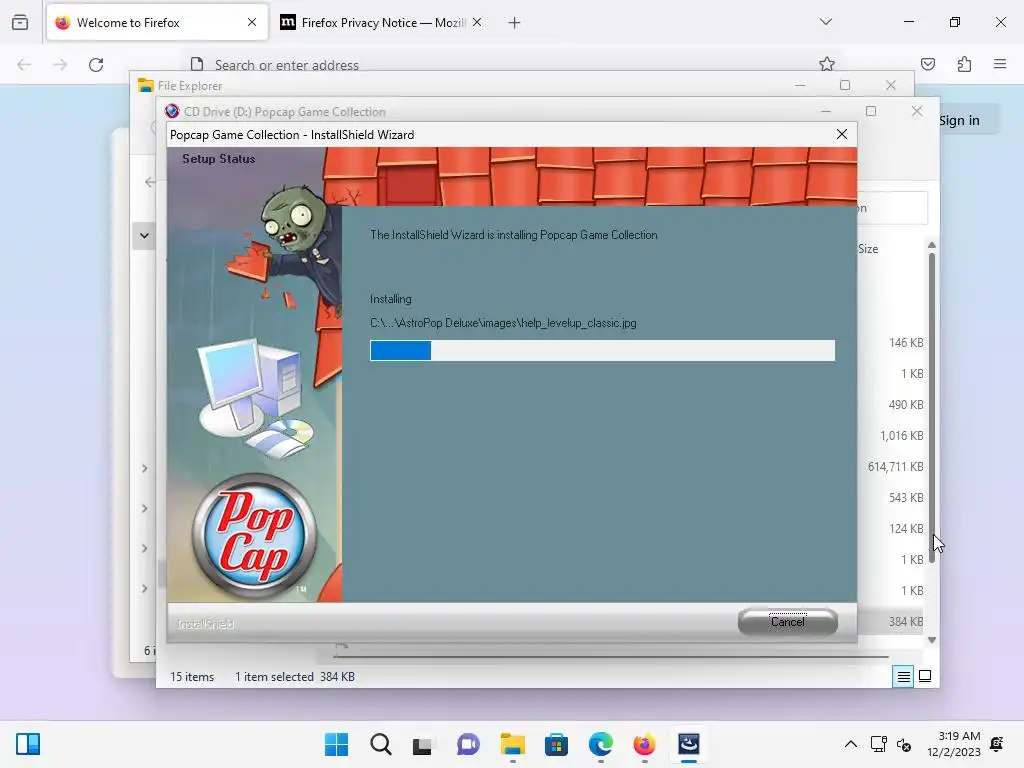Go back in Firefox

pyautogui.click(x=24, y=65)
